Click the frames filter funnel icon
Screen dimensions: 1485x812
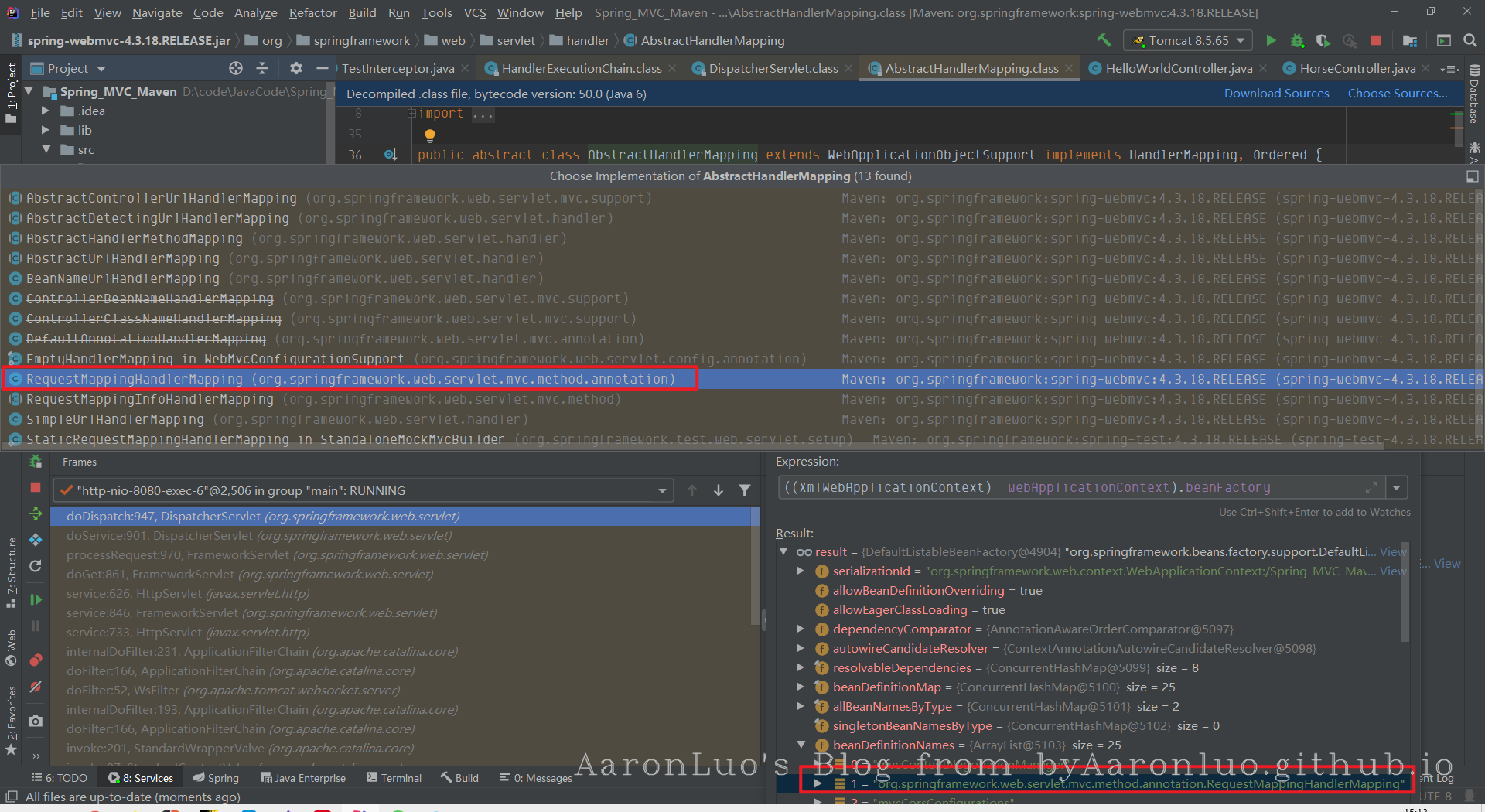coord(745,490)
